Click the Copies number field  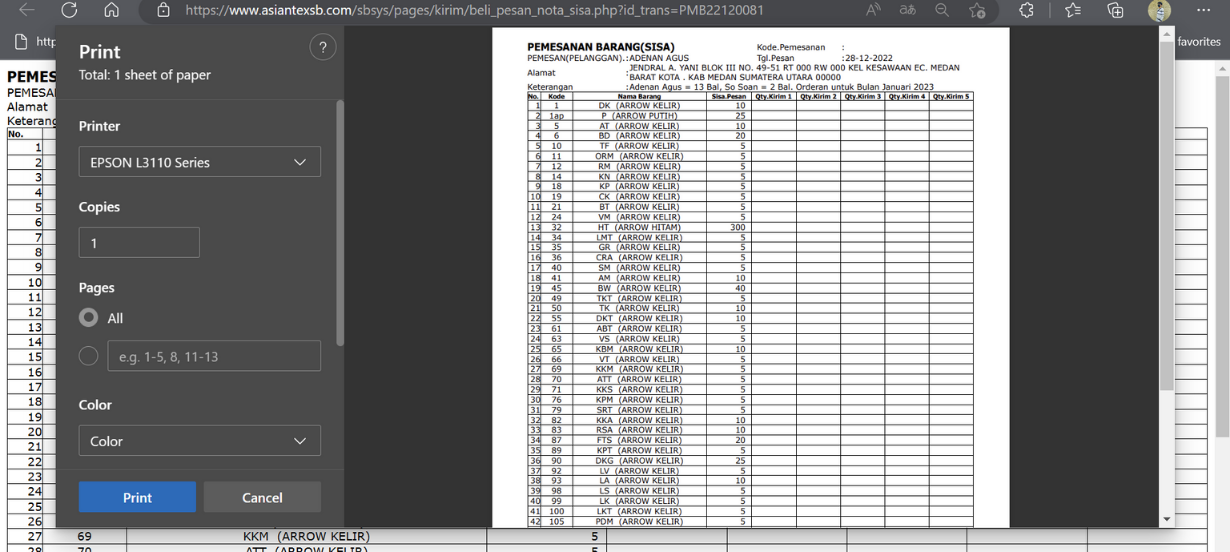point(139,243)
